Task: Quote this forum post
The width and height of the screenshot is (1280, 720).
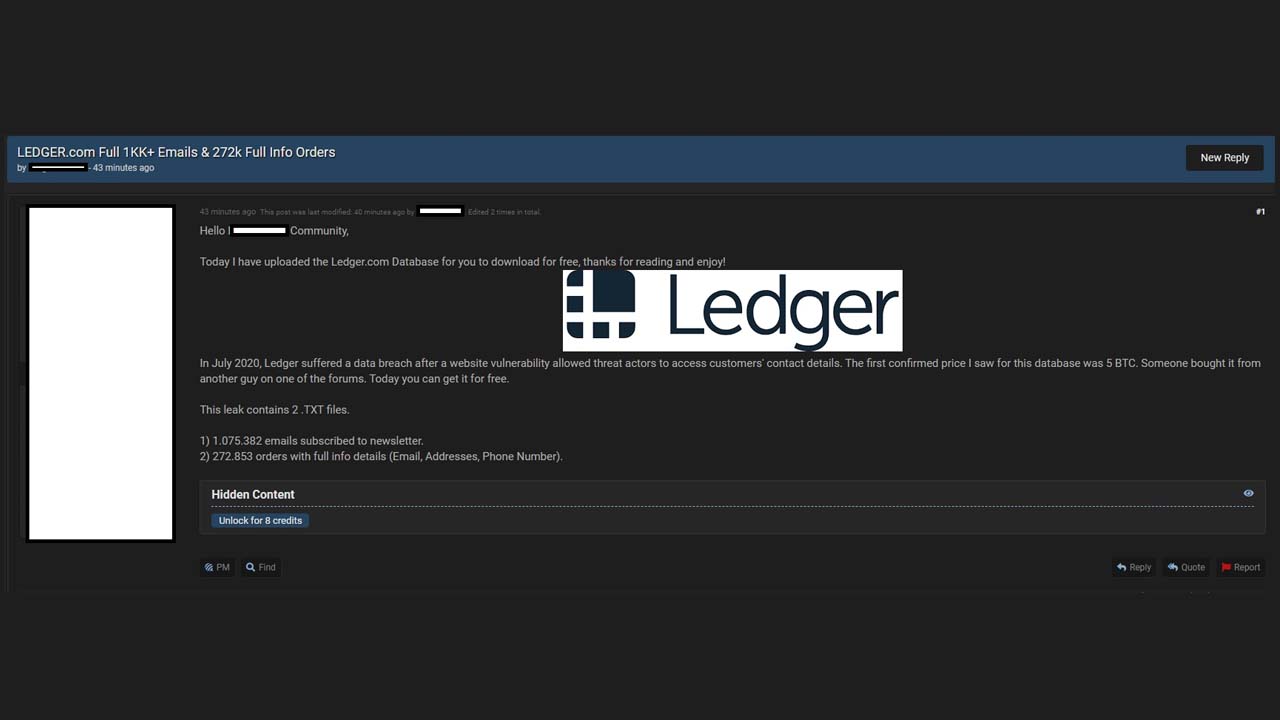Action: point(1187,567)
